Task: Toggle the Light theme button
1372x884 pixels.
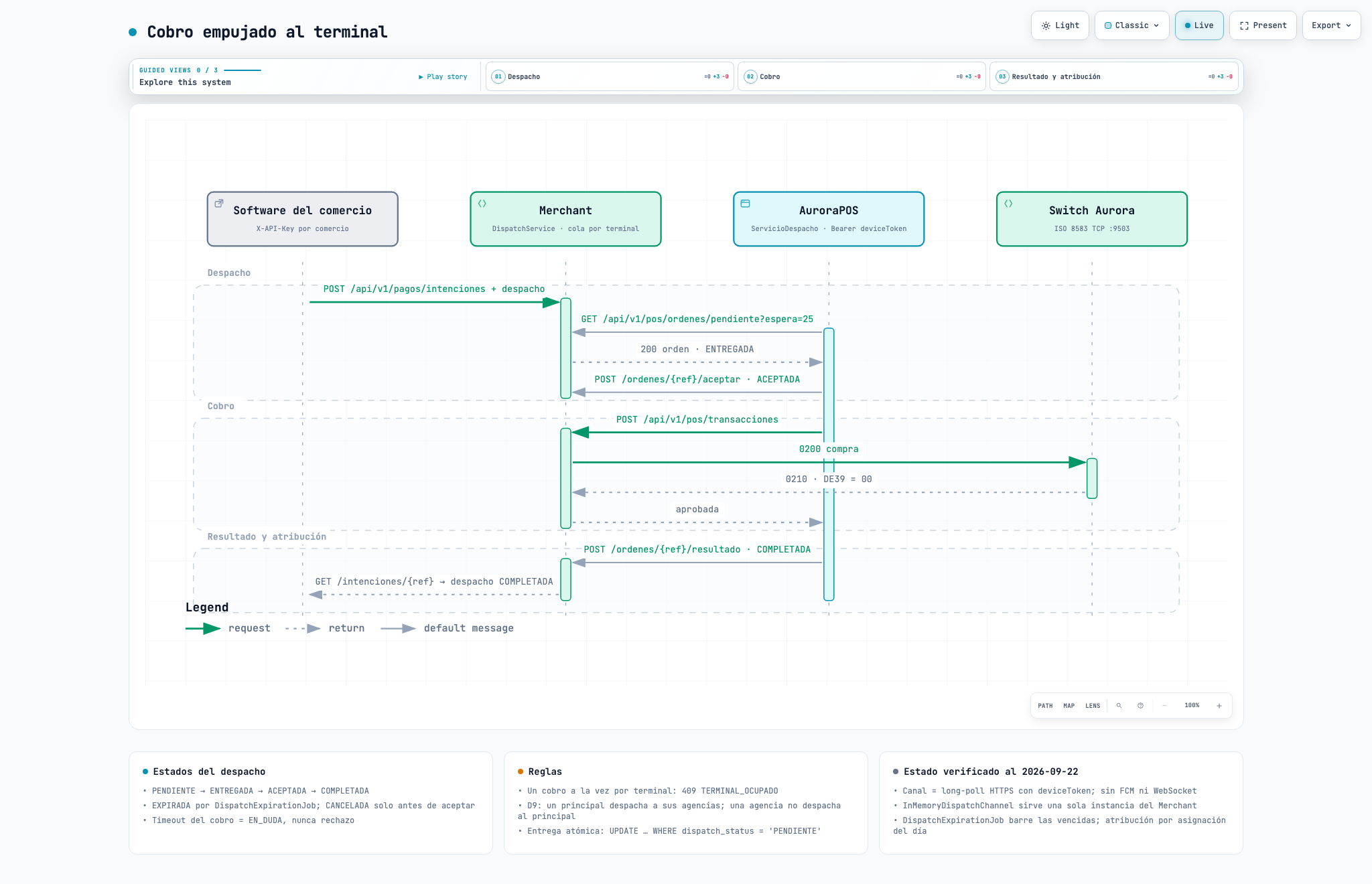Action: coord(1060,25)
